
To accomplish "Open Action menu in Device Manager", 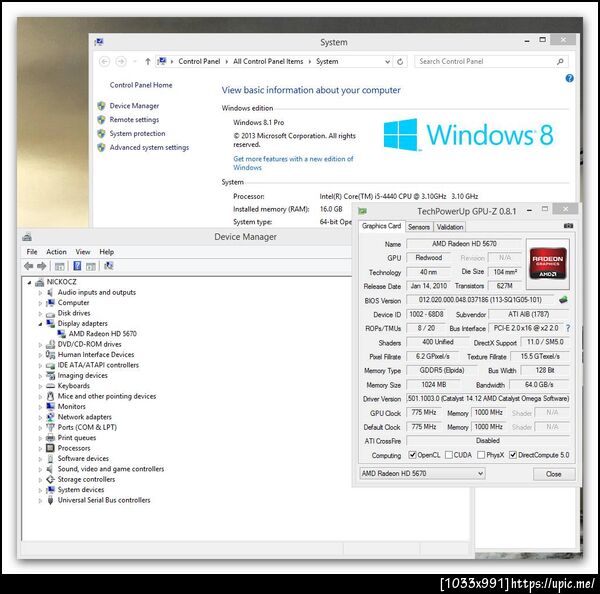I will click(x=56, y=252).
